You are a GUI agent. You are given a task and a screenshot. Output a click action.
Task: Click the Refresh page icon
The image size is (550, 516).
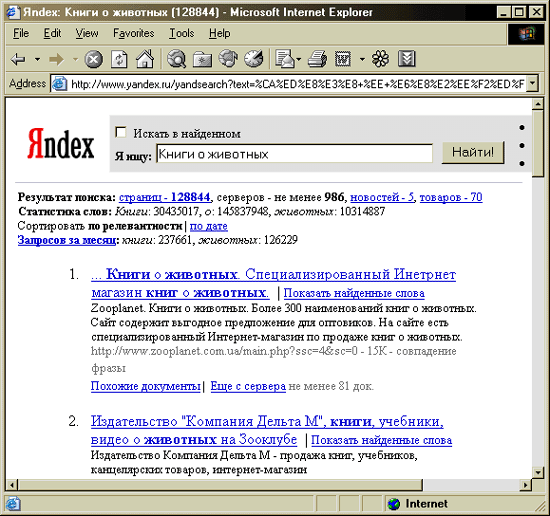point(120,59)
